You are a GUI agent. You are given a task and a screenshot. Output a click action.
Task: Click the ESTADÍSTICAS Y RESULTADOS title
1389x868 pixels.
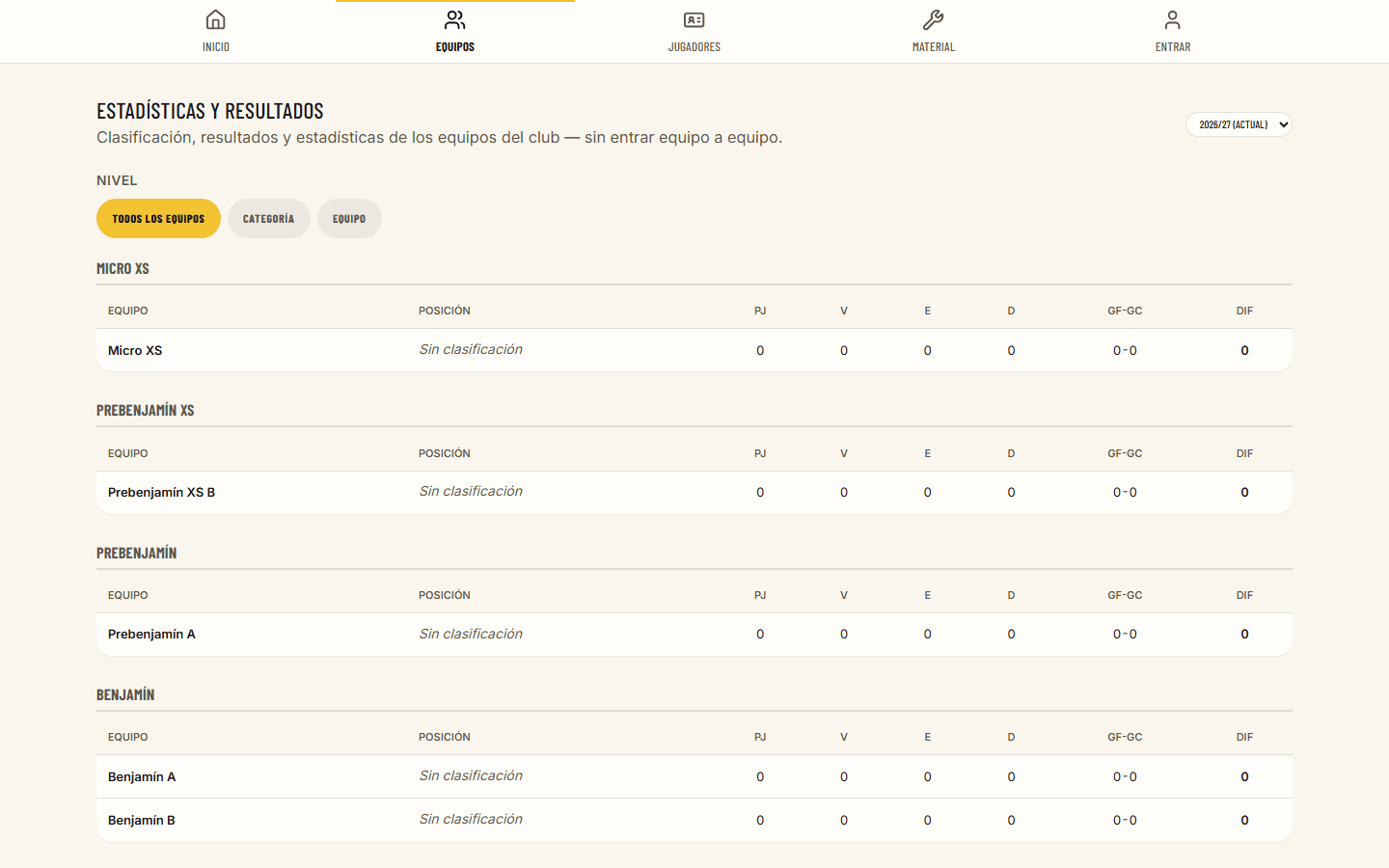tap(210, 111)
